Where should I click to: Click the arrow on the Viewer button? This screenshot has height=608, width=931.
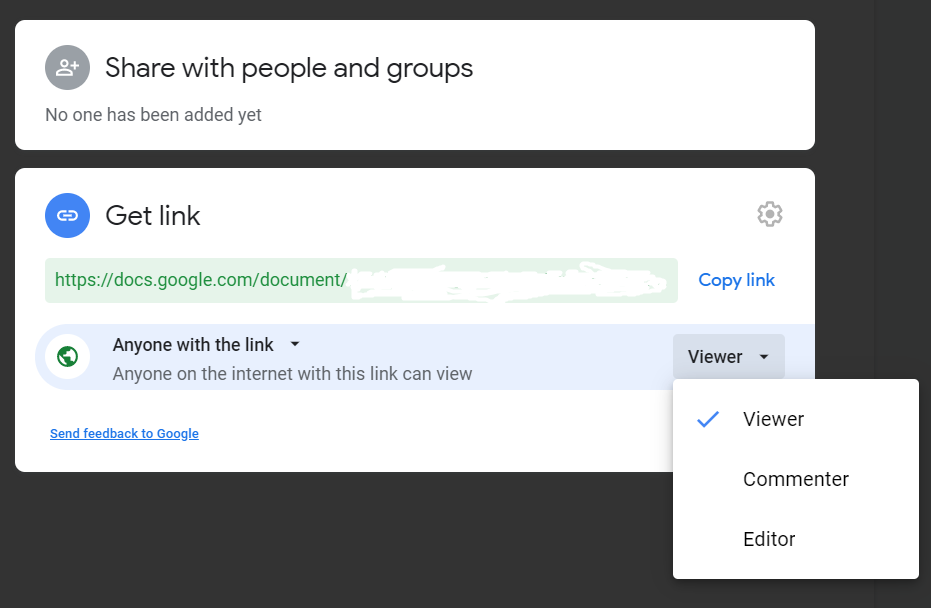764,357
